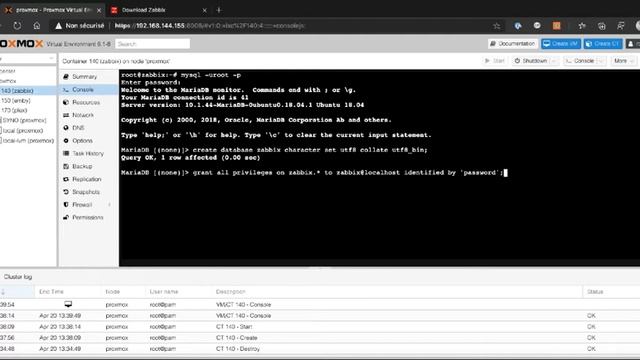Viewport: 640px width, 360px height.
Task: Click the address bar URL
Action: click(x=209, y=26)
